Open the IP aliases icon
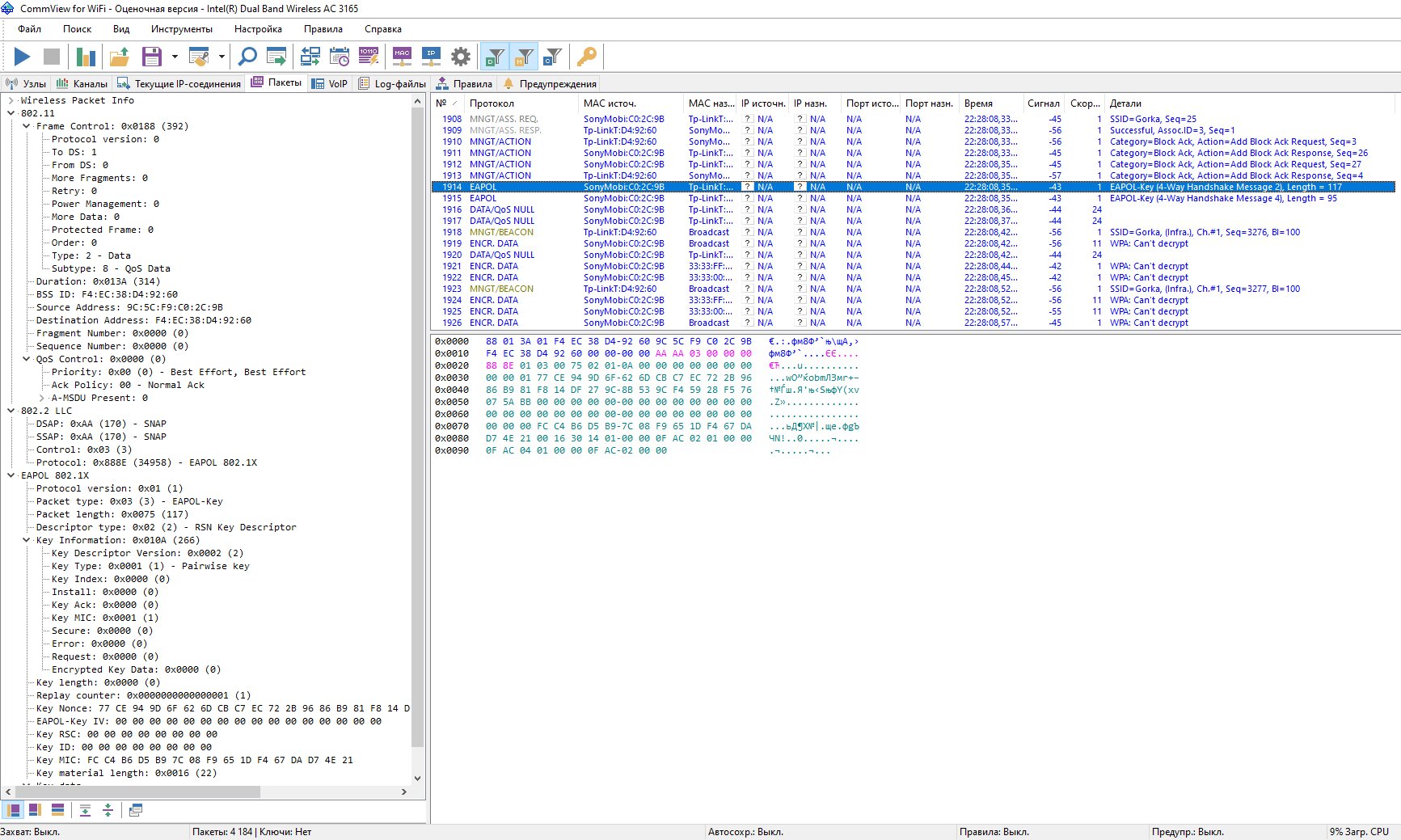 431,57
